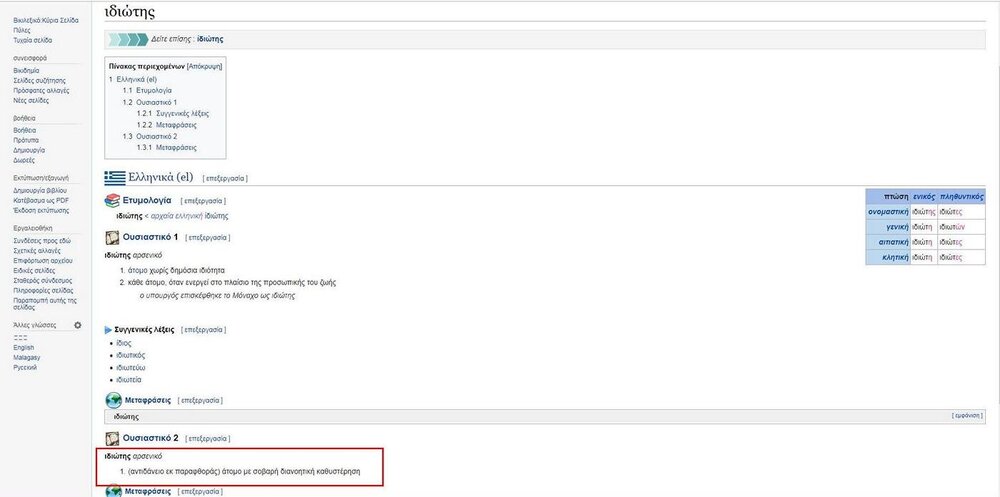Screen dimensions: 1000x497
Task: Click the teal chevrons icon beside Δείτε επίσης
Action: (x=126, y=39)
